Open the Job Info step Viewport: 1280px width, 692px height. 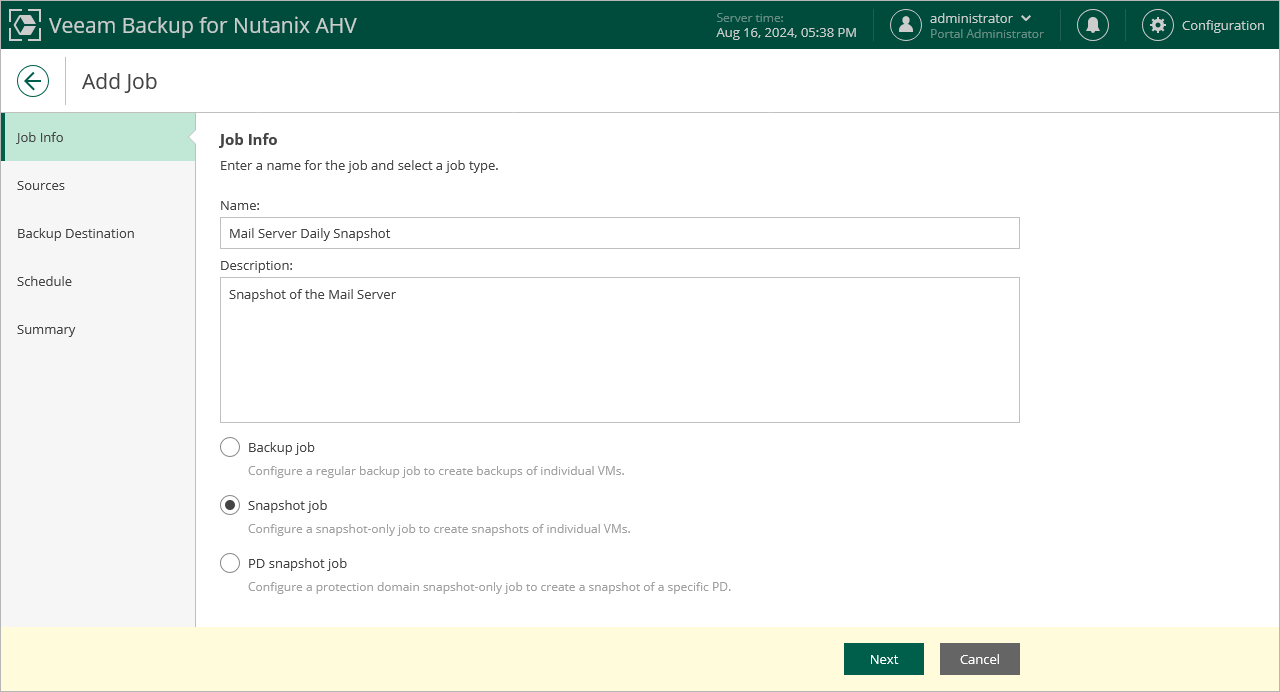pyautogui.click(x=98, y=137)
